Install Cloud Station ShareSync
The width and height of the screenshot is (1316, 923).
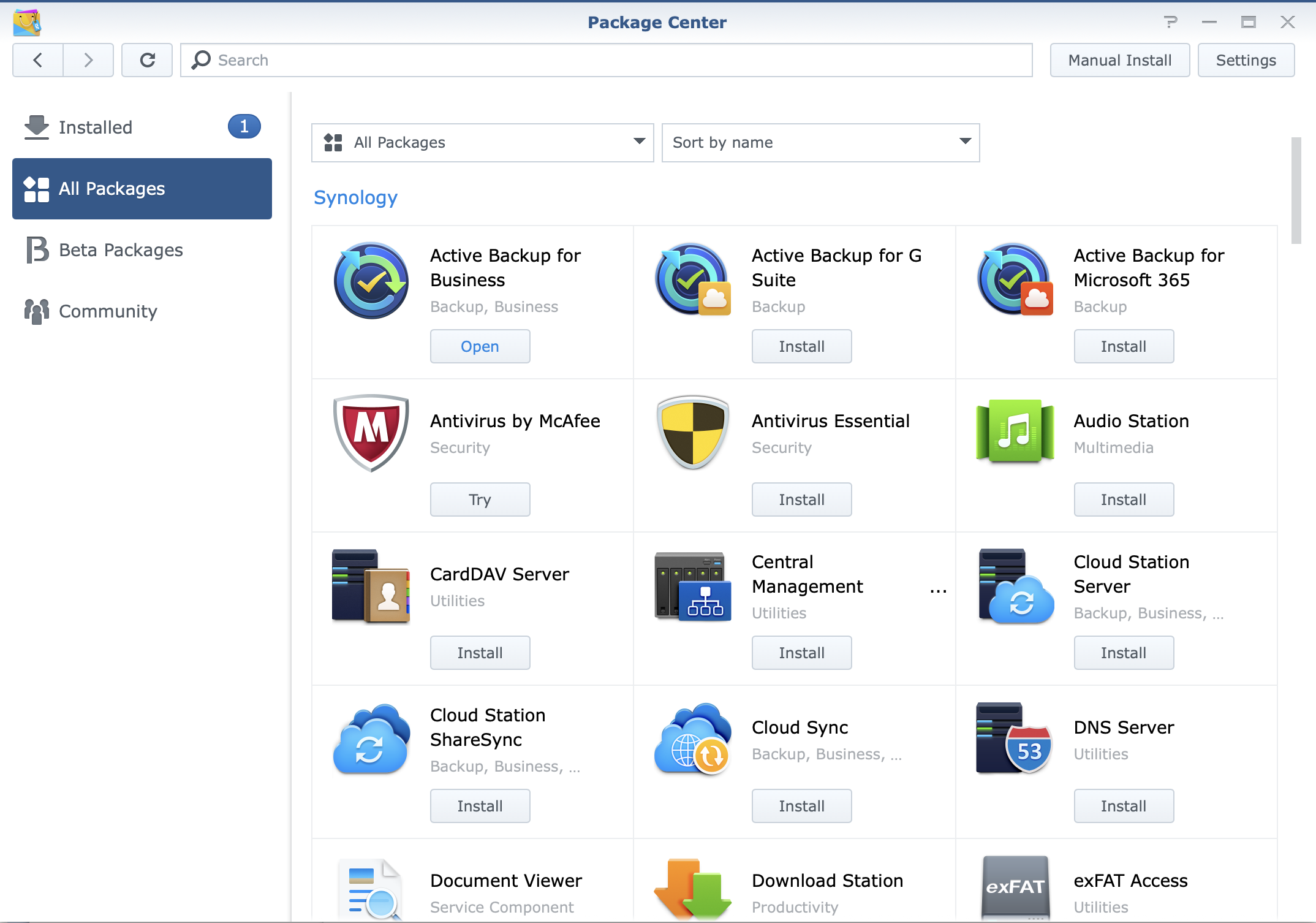480,806
